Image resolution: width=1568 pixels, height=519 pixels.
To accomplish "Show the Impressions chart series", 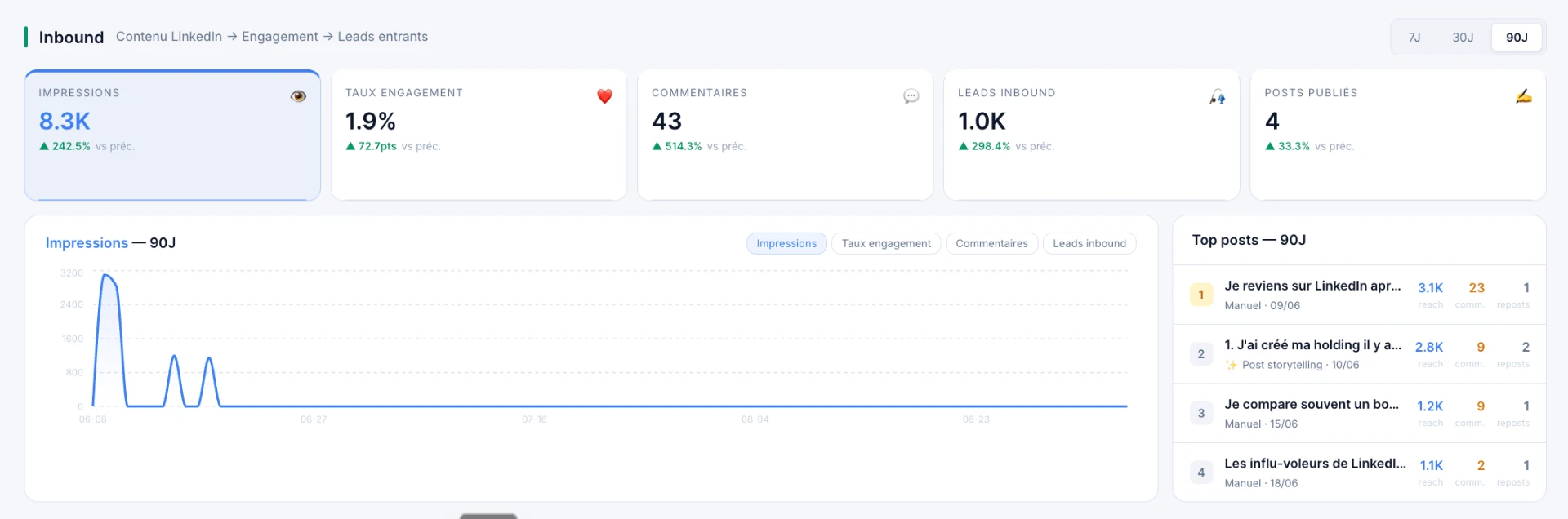I will coord(786,243).
